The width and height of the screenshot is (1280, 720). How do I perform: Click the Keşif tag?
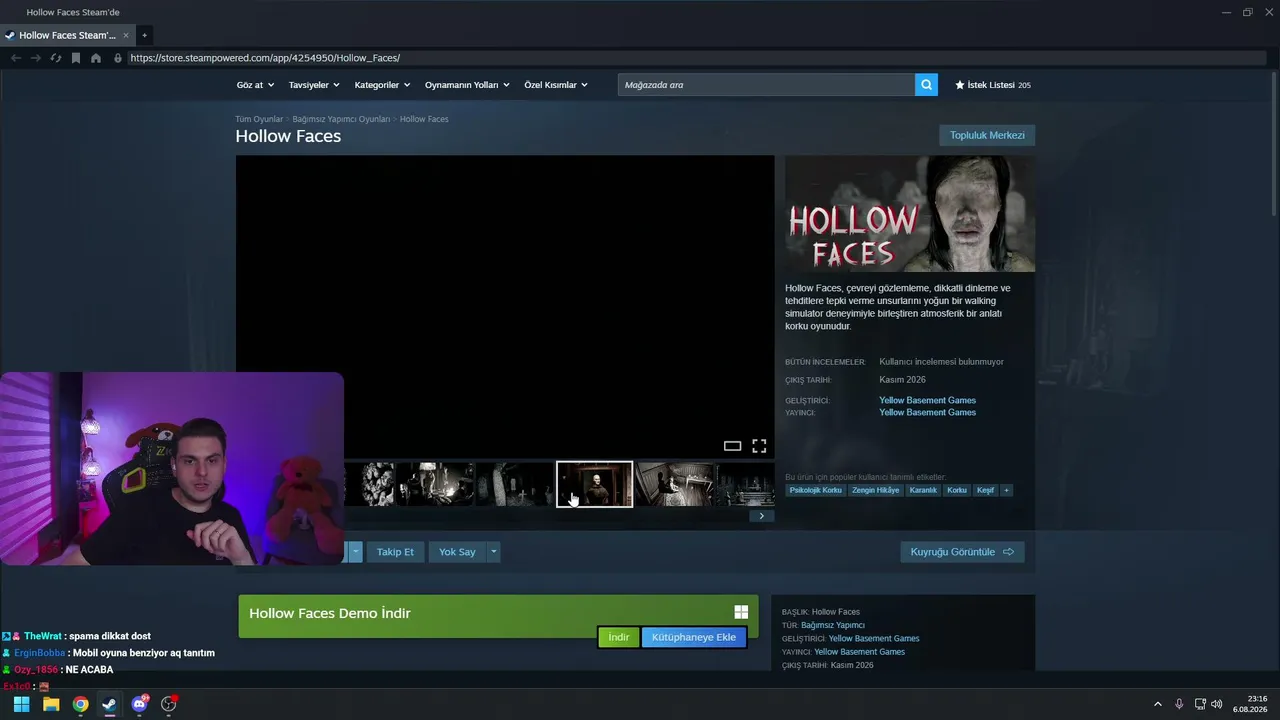tap(986, 490)
